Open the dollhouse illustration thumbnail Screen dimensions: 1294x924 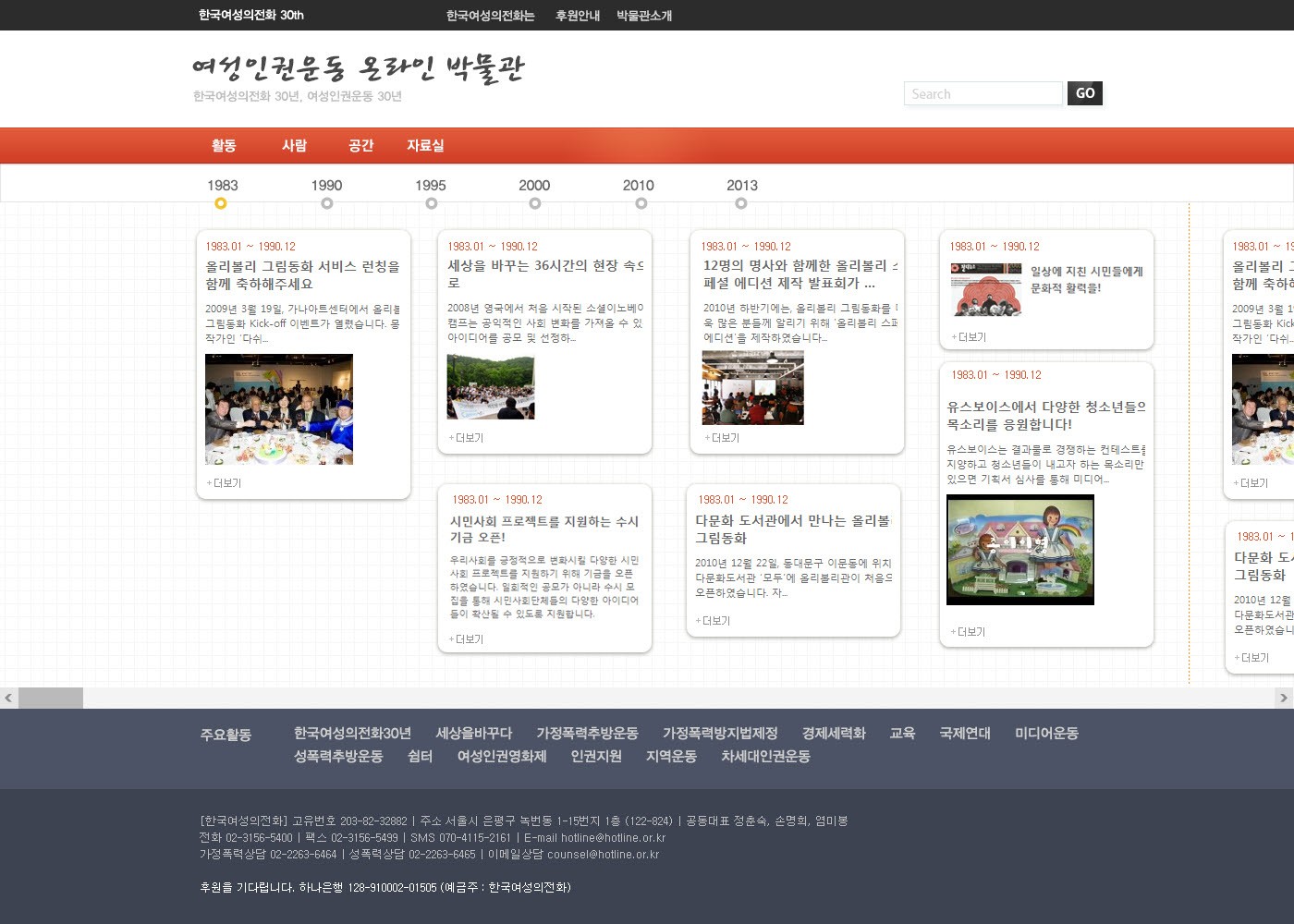(x=1019, y=550)
